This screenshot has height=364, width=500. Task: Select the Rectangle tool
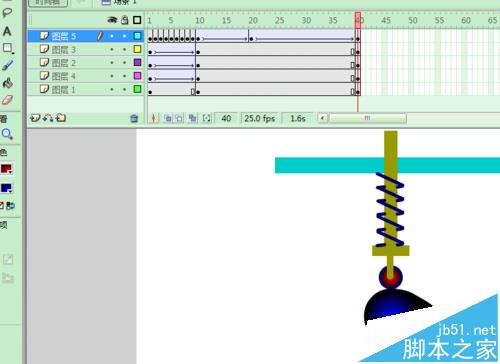tap(8, 48)
